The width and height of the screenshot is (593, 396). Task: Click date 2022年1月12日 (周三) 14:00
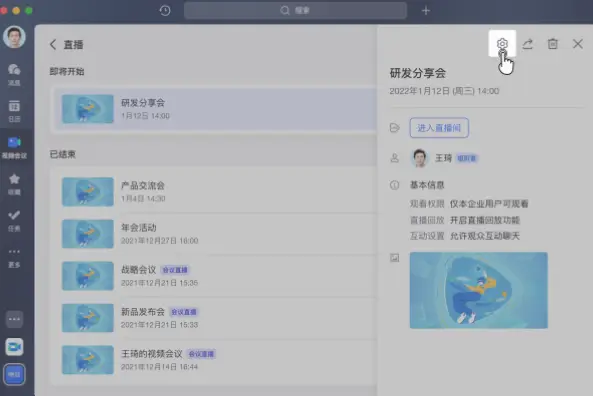click(444, 91)
